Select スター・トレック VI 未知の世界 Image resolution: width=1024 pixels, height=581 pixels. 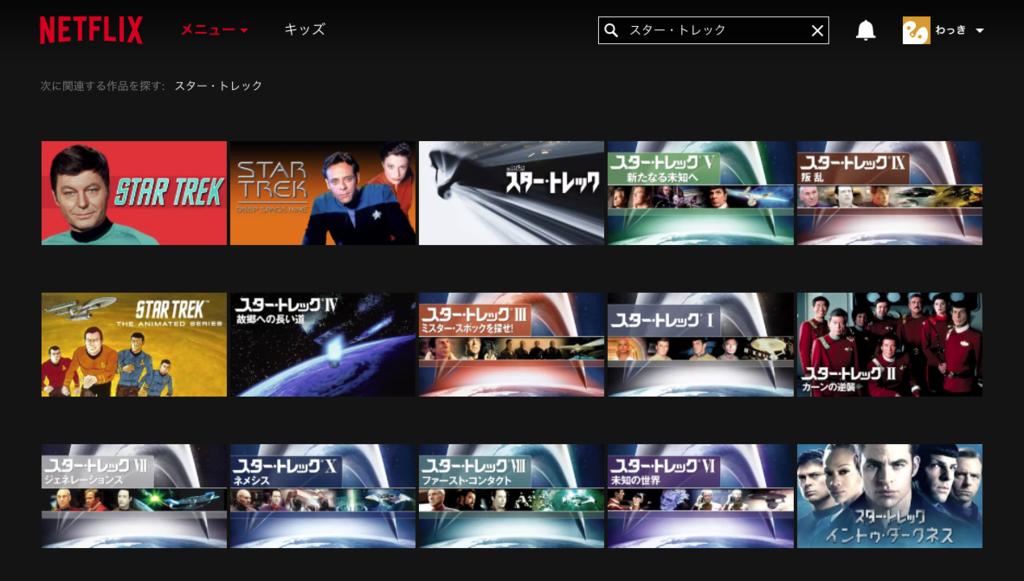tap(700, 496)
